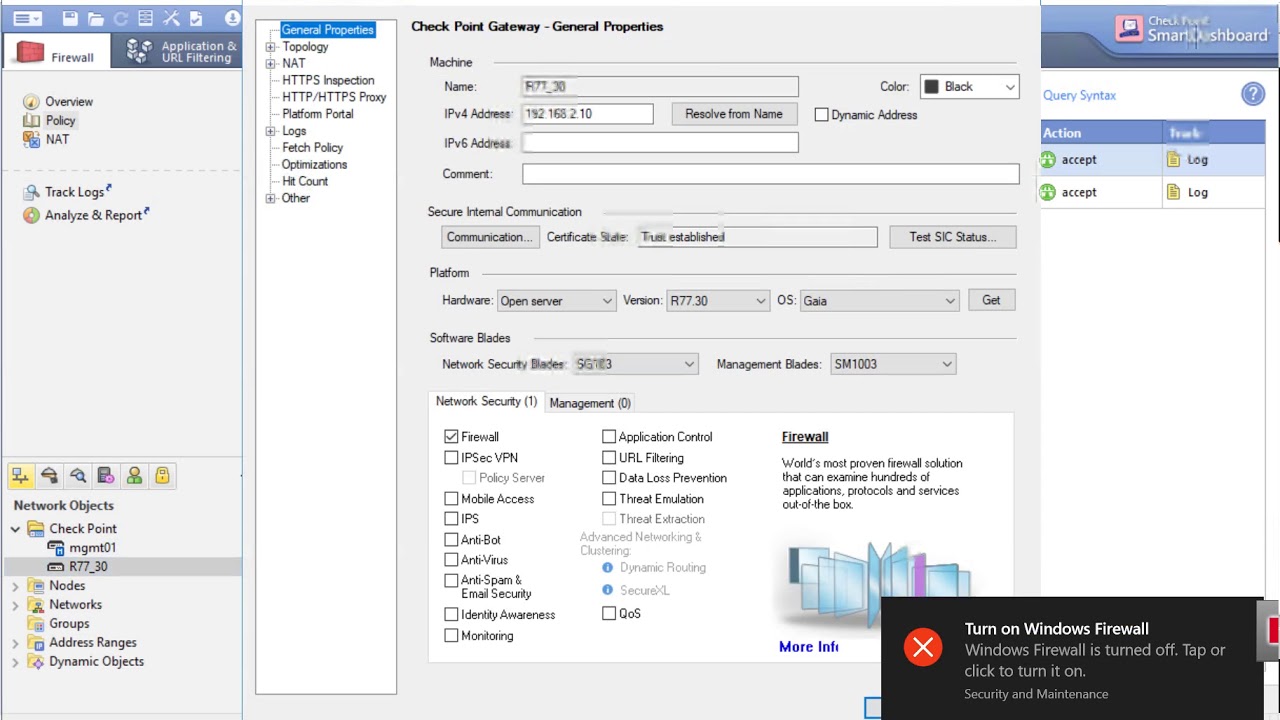Click into the IPv4 Address field
This screenshot has width=1280, height=720.
tap(587, 114)
